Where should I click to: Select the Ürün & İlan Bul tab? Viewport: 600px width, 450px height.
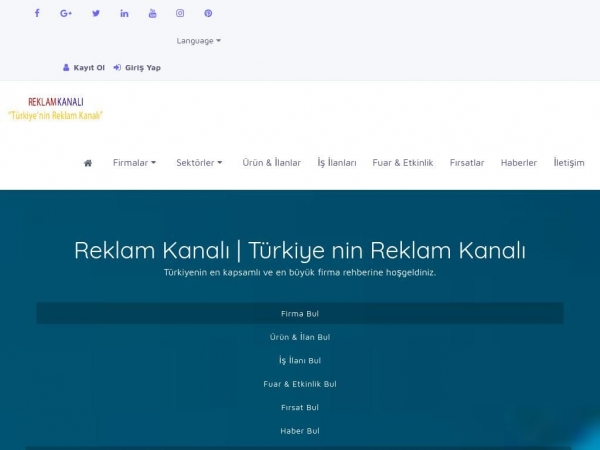pyautogui.click(x=300, y=337)
